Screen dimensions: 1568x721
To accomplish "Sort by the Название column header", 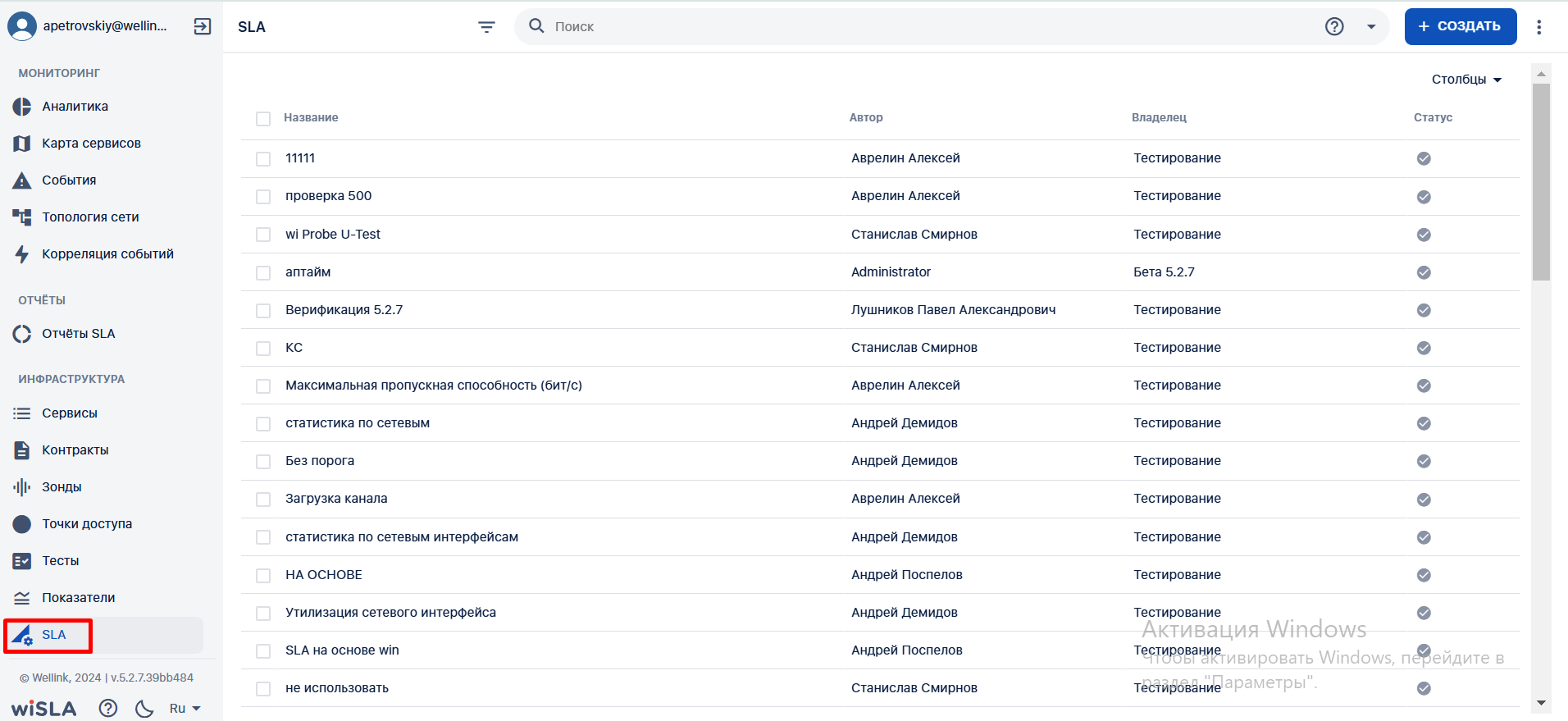I will (x=311, y=118).
